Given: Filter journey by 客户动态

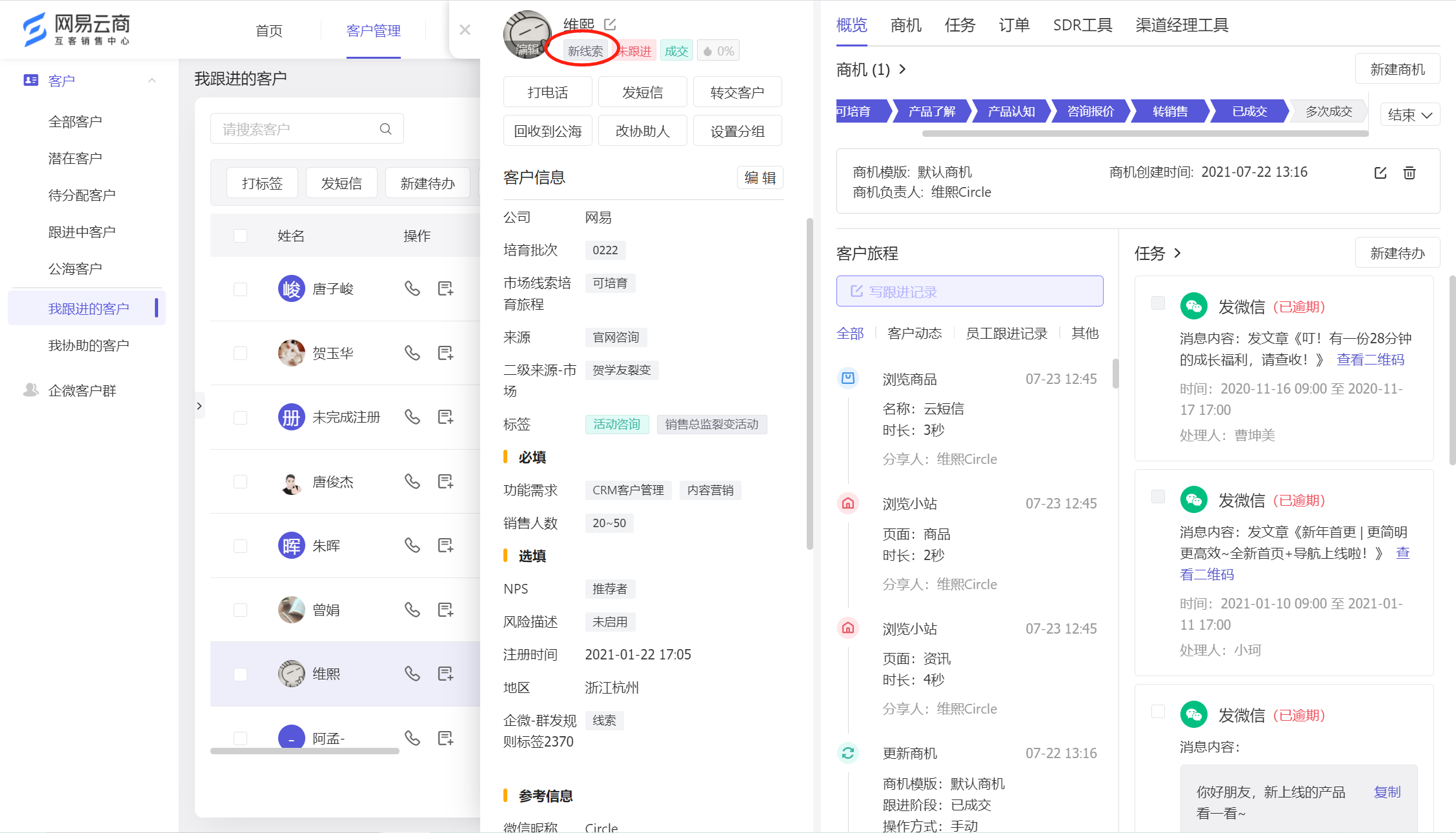Looking at the screenshot, I should (915, 333).
